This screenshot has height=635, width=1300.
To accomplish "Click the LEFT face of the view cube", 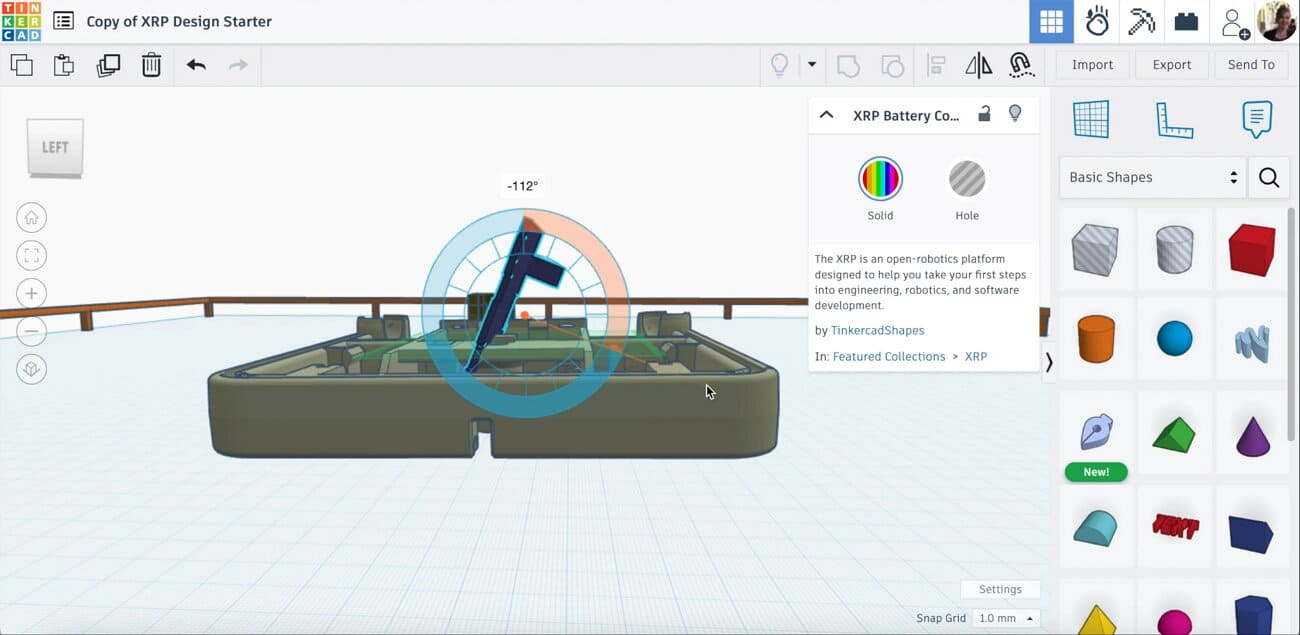I will [55, 148].
